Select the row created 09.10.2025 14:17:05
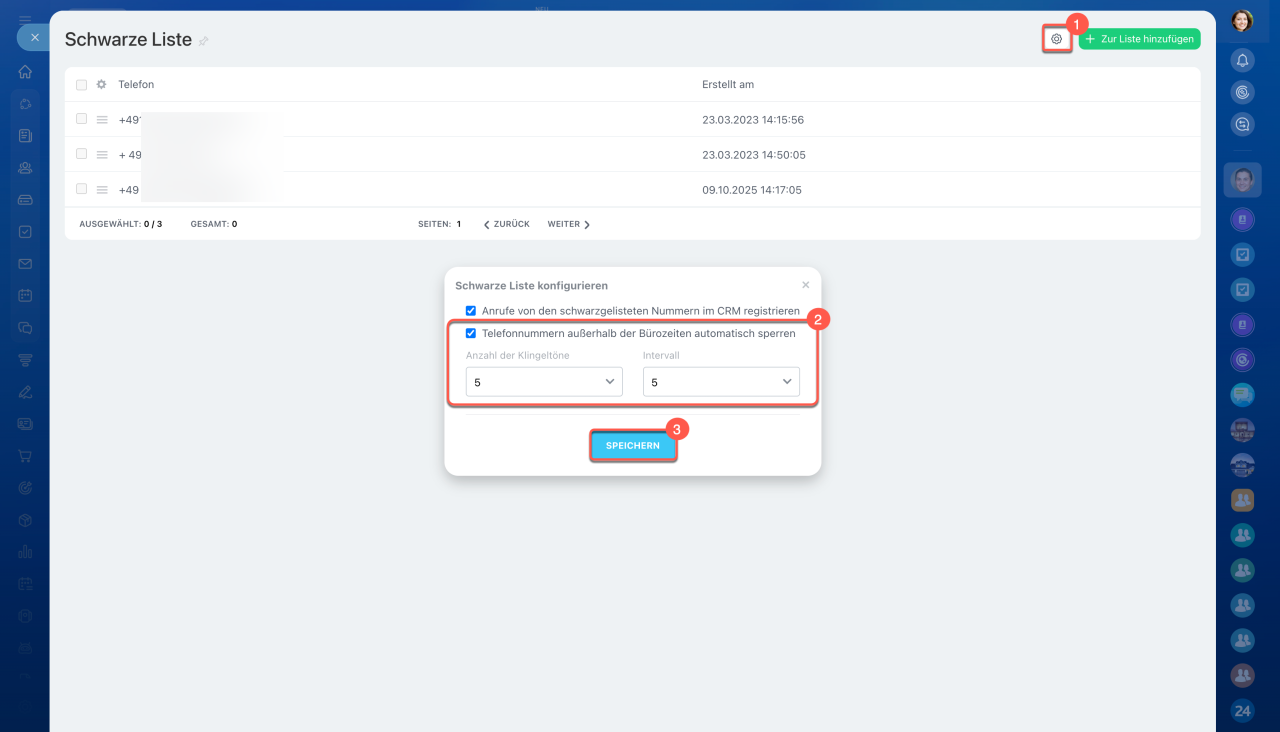The width and height of the screenshot is (1280, 732). (81, 189)
